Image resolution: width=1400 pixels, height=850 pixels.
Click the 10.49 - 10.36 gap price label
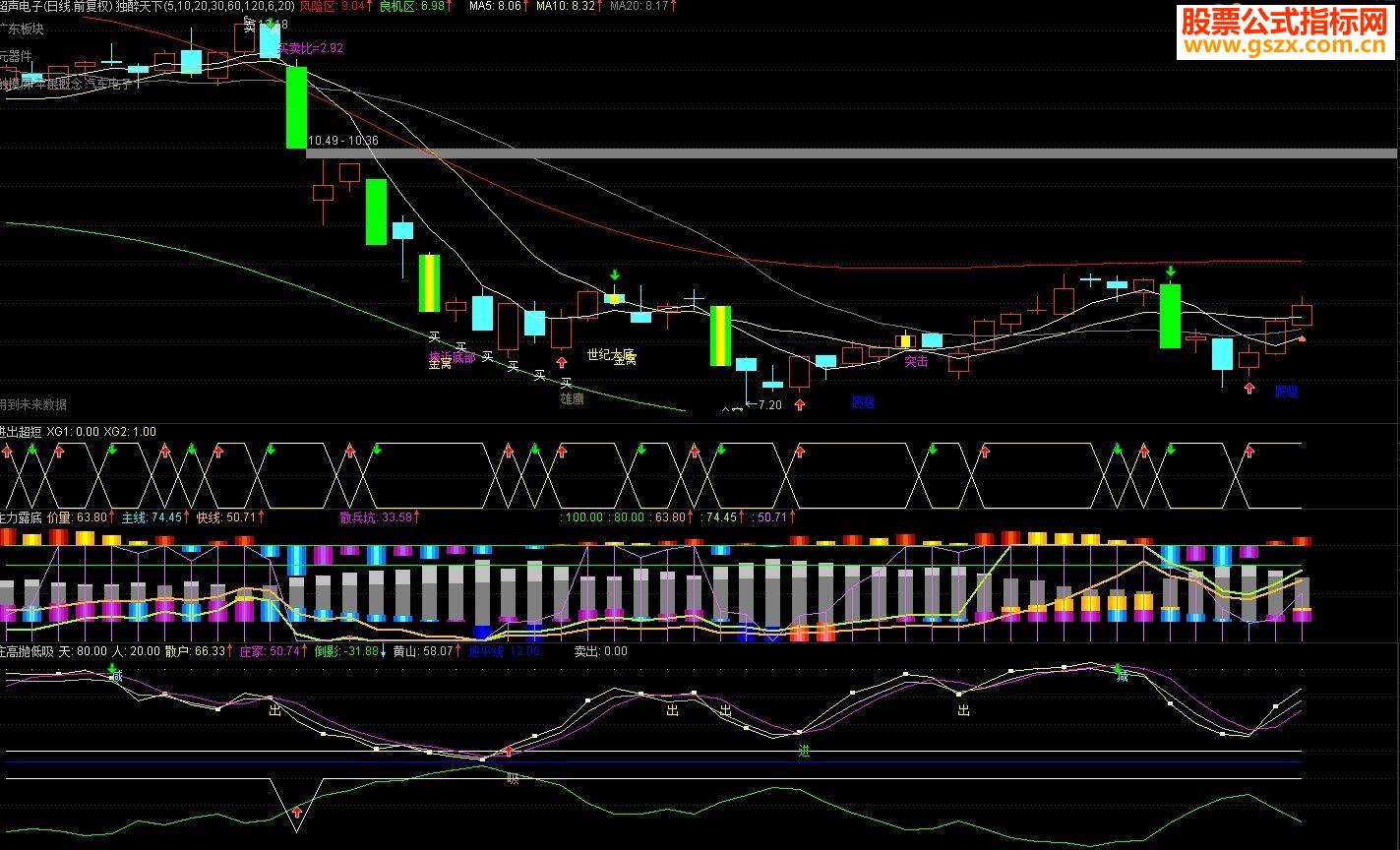pos(343,141)
